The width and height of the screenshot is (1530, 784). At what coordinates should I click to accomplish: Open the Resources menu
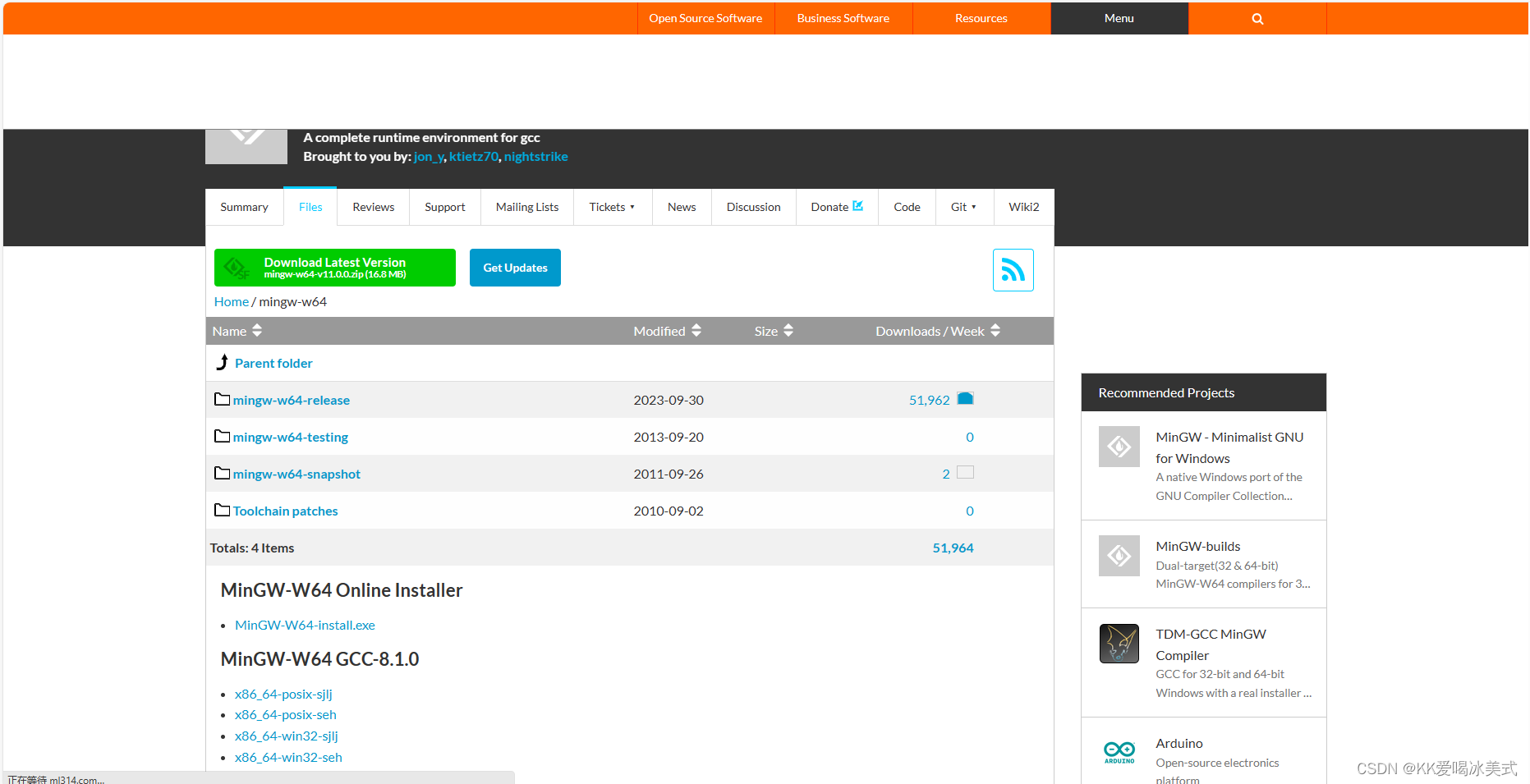point(981,18)
